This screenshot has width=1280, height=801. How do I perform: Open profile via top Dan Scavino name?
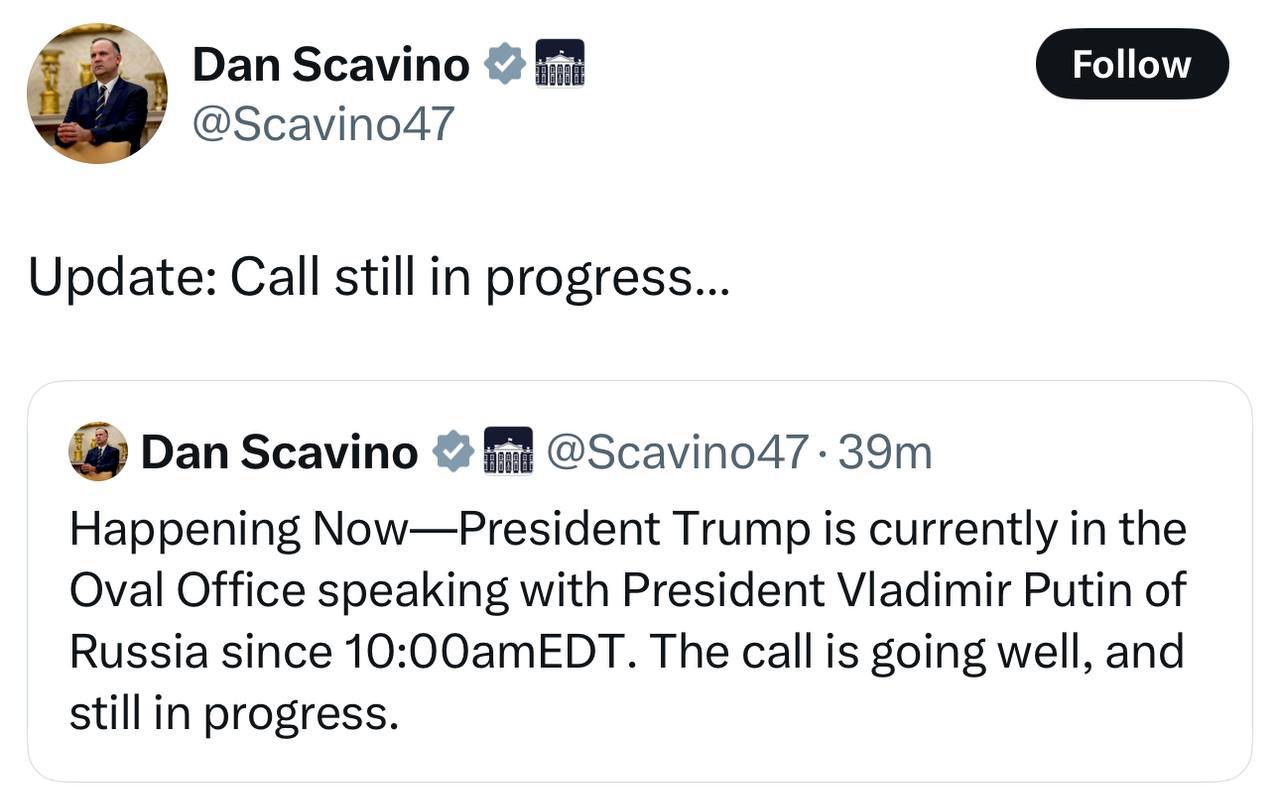(330, 65)
